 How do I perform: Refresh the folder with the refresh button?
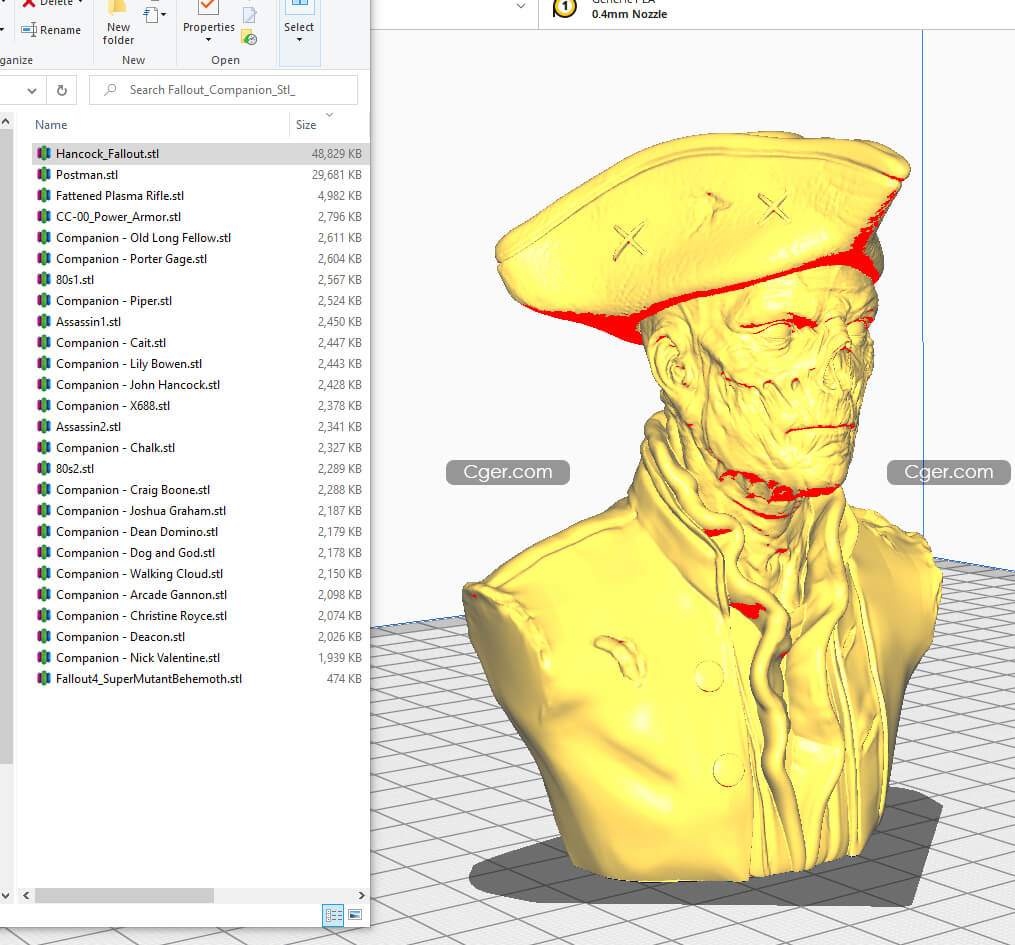[x=61, y=91]
